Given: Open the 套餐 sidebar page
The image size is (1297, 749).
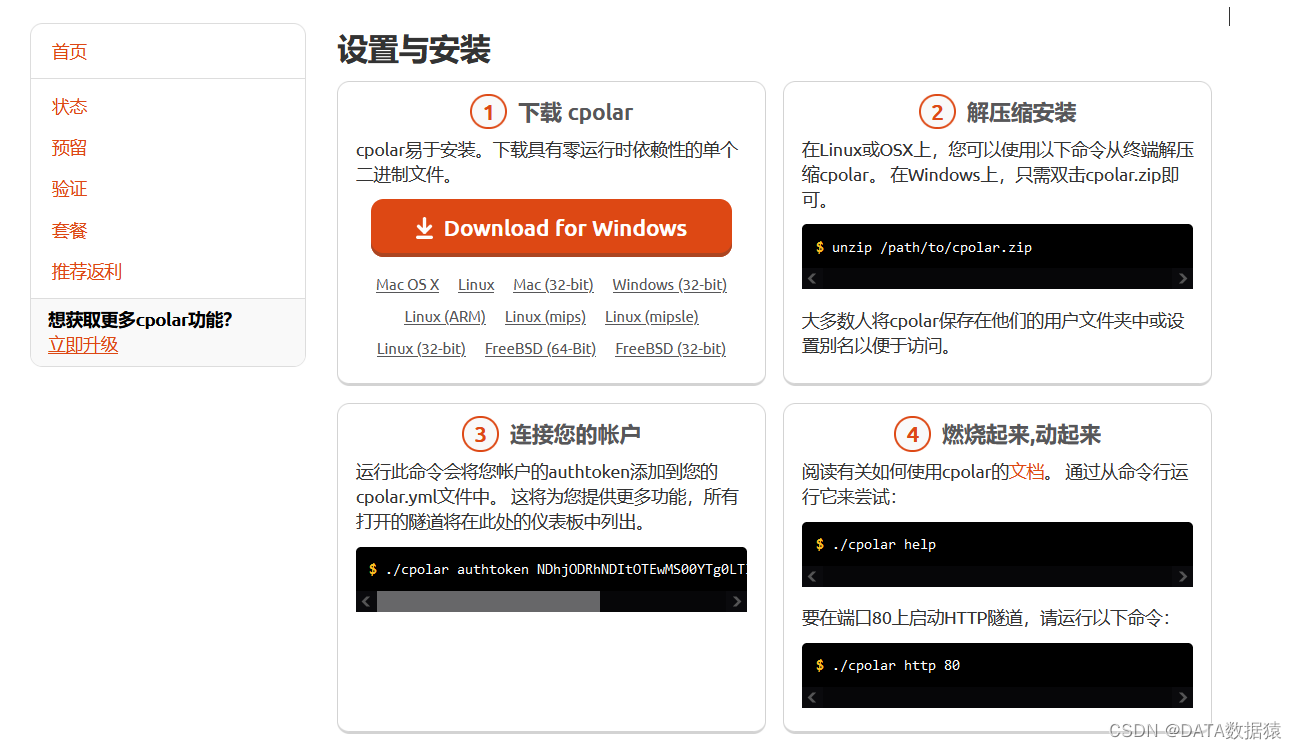Looking at the screenshot, I should pos(69,231).
